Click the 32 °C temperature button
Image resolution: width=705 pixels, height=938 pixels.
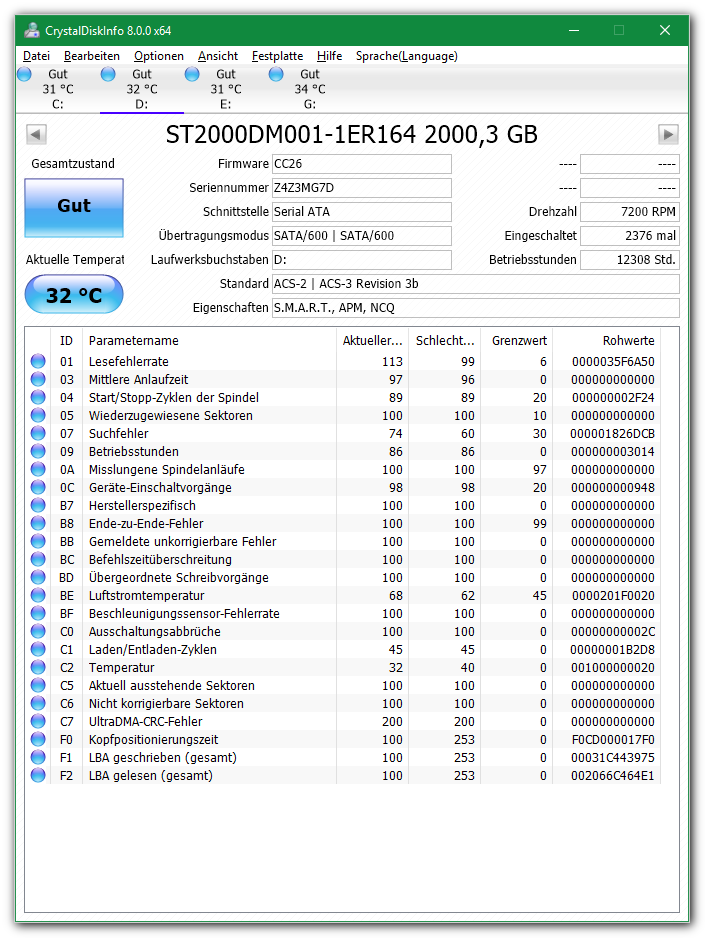[x=74, y=294]
